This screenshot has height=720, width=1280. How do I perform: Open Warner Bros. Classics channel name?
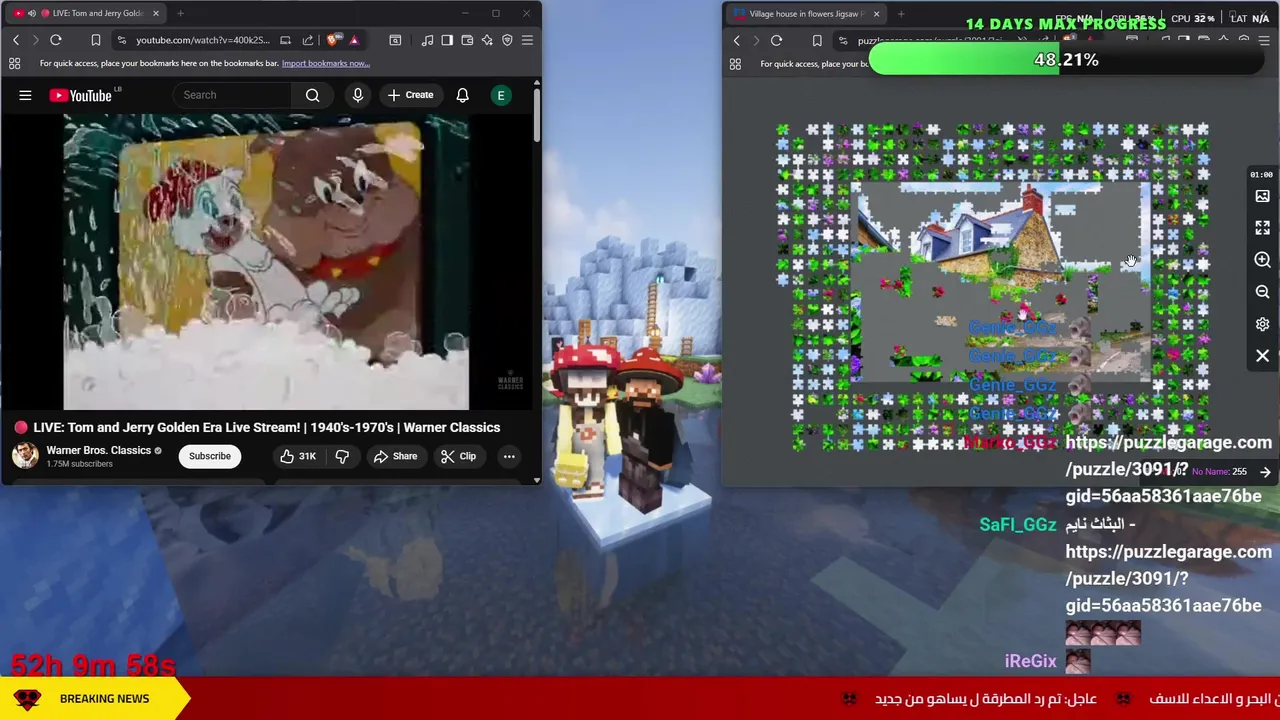coord(98,450)
